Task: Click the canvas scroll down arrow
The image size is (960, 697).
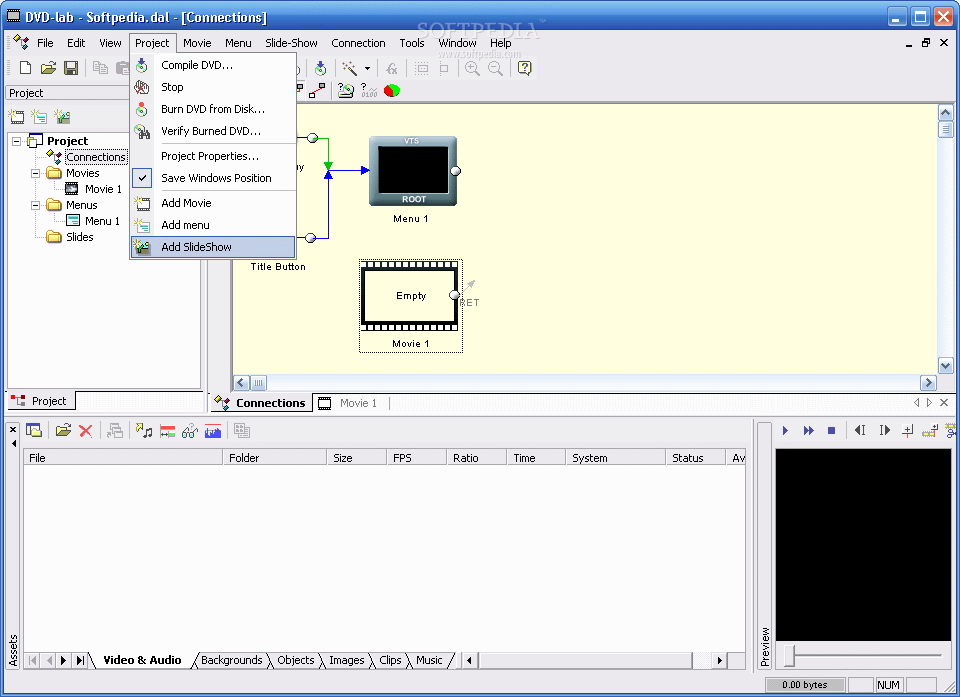Action: (x=945, y=366)
